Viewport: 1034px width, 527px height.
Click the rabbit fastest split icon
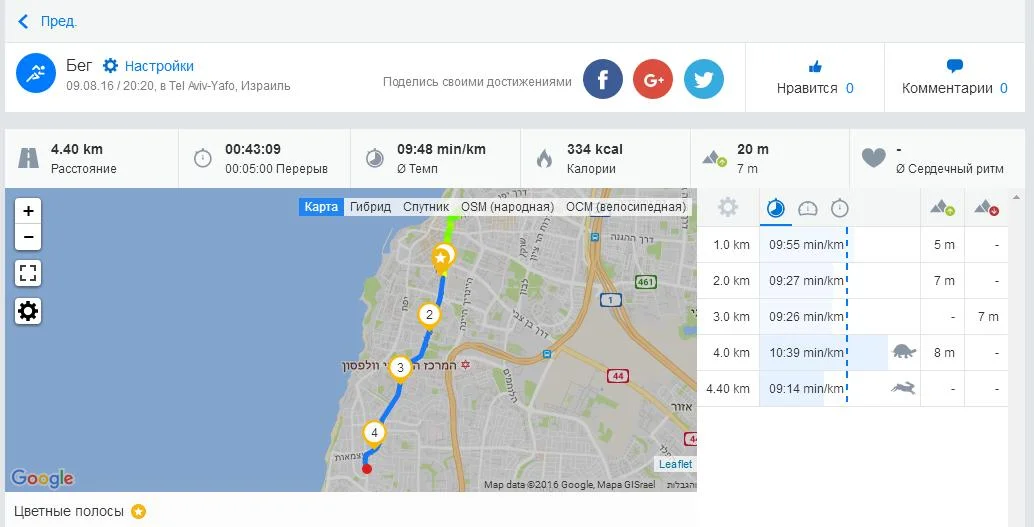(x=903, y=388)
